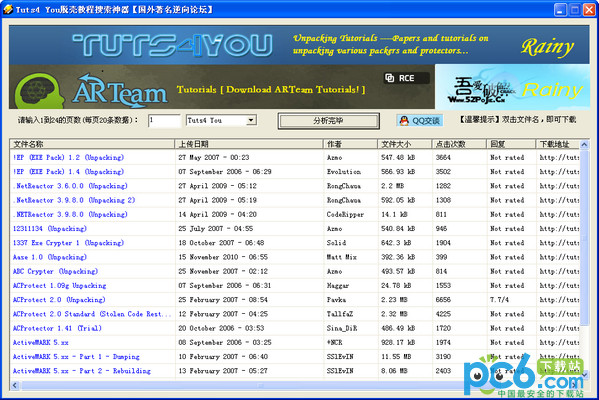Sort by 文件大小 column header
599x400 pixels.
[405, 144]
